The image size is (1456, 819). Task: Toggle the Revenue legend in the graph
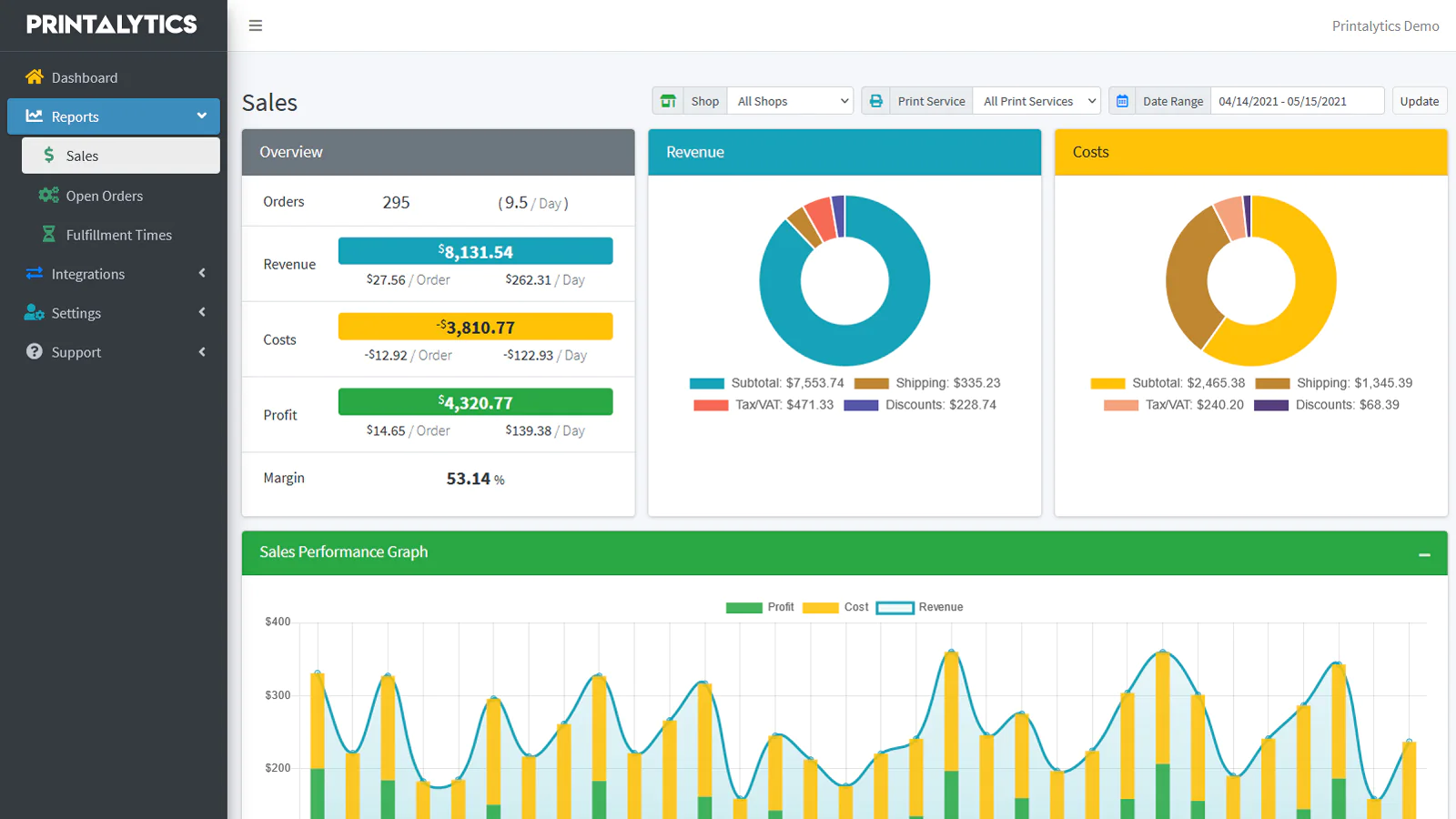click(x=919, y=607)
